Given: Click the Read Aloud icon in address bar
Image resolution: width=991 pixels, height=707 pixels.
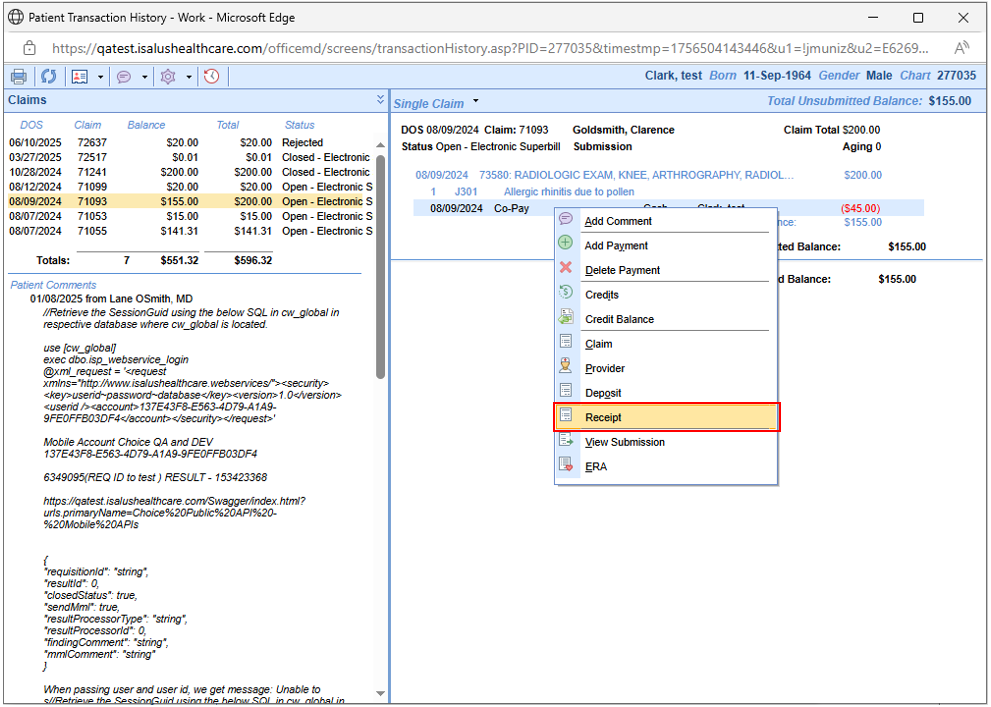Looking at the screenshot, I should [962, 47].
